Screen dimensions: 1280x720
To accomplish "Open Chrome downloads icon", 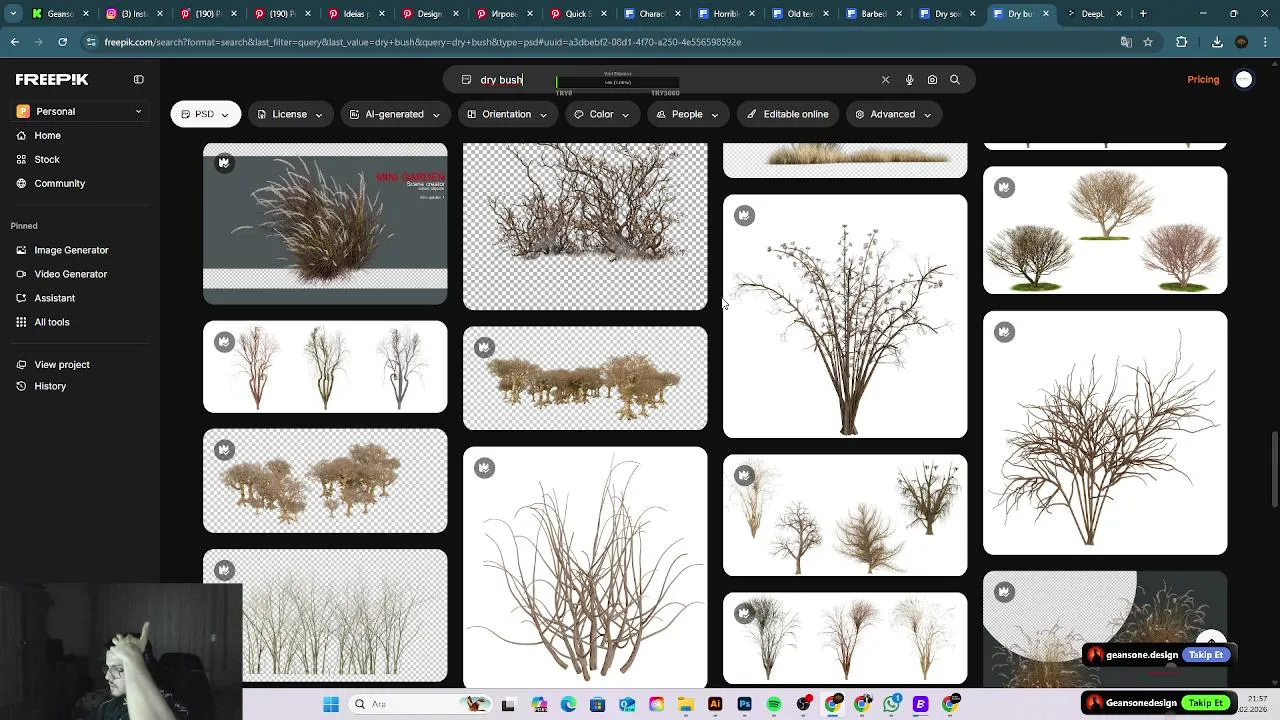I will coord(1217,42).
